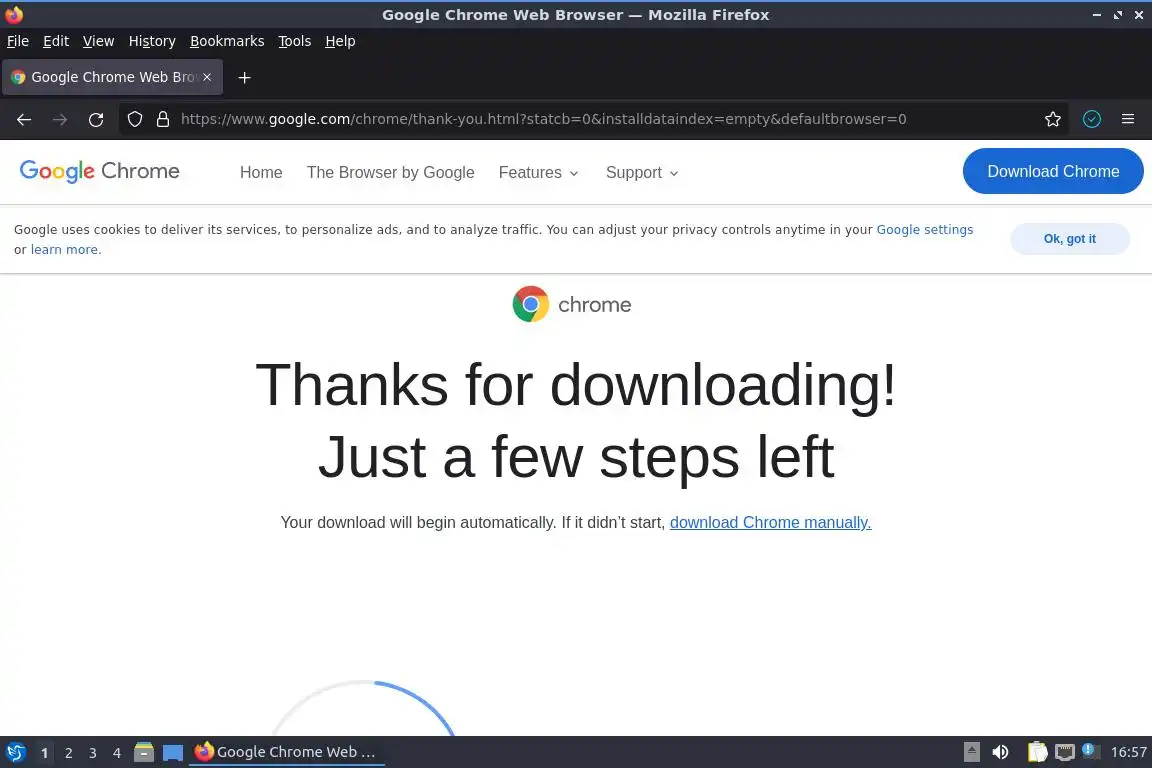This screenshot has height=768, width=1152.
Task: Select the Google Chrome Web Browser tab
Action: (112, 77)
